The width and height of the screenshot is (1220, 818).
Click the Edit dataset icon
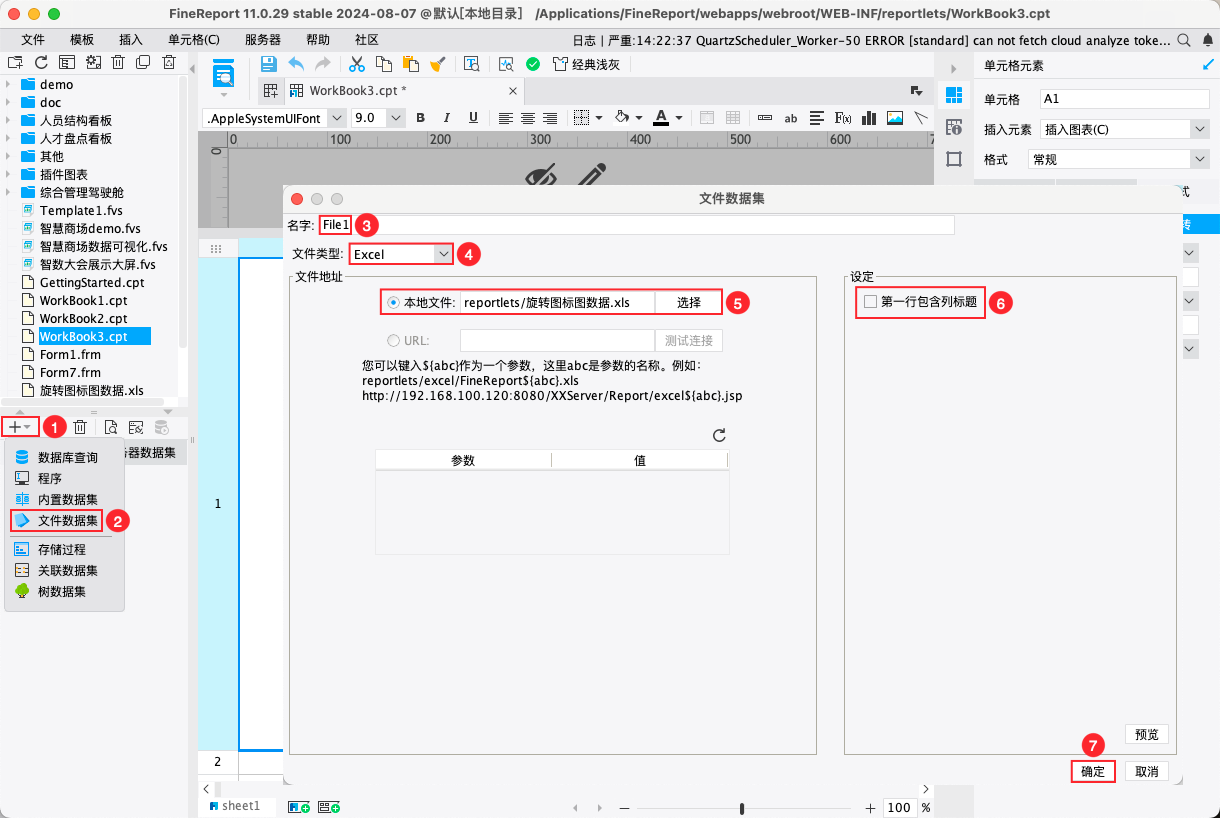pyautogui.click(x=136, y=427)
